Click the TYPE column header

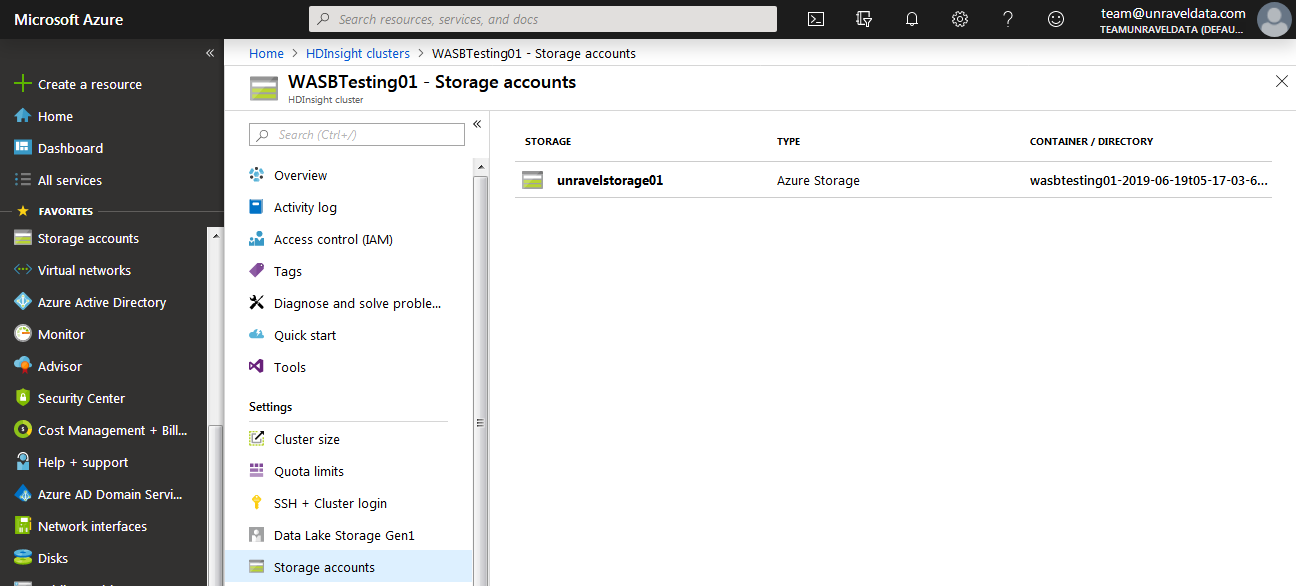789,142
